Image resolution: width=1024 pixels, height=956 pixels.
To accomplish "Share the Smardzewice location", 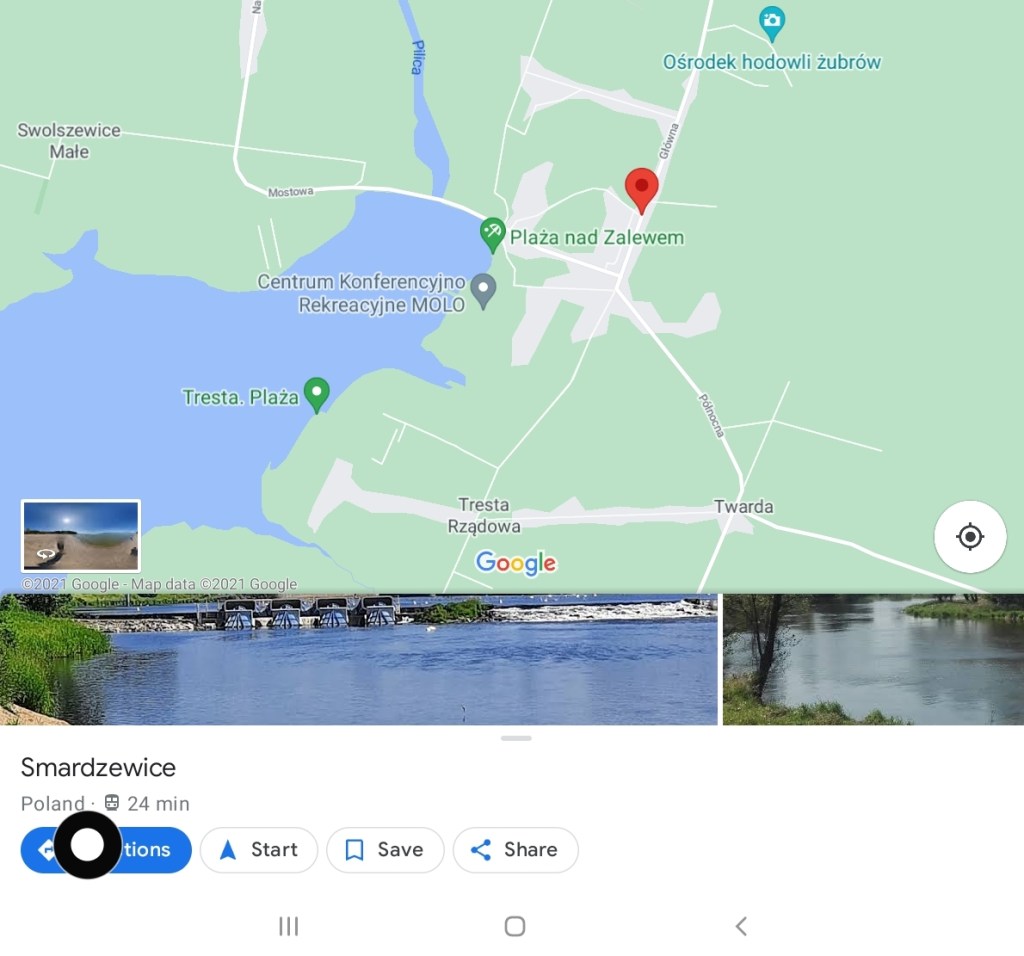I will (x=515, y=850).
